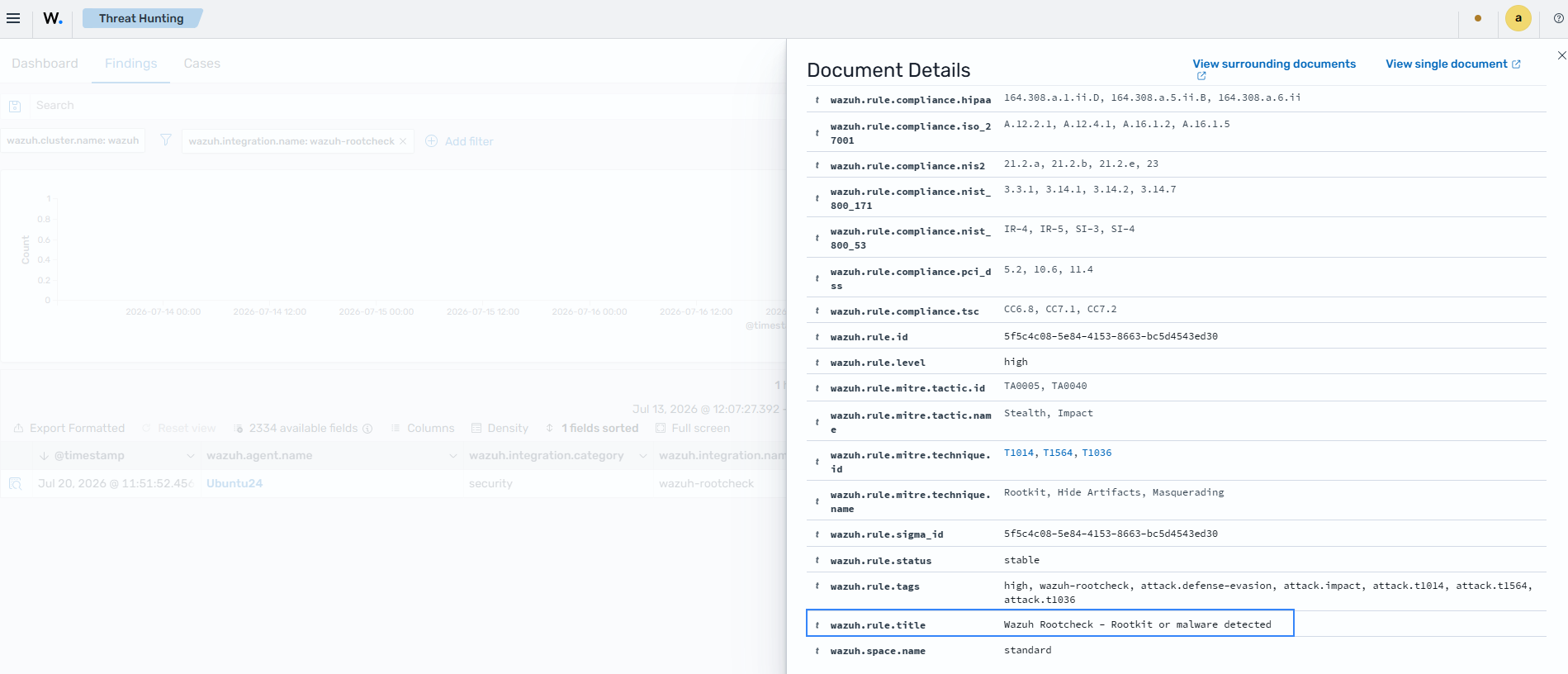This screenshot has width=1568, height=674.
Task: Expand wazuh.integration.category column options chevron
Action: pyautogui.click(x=643, y=456)
